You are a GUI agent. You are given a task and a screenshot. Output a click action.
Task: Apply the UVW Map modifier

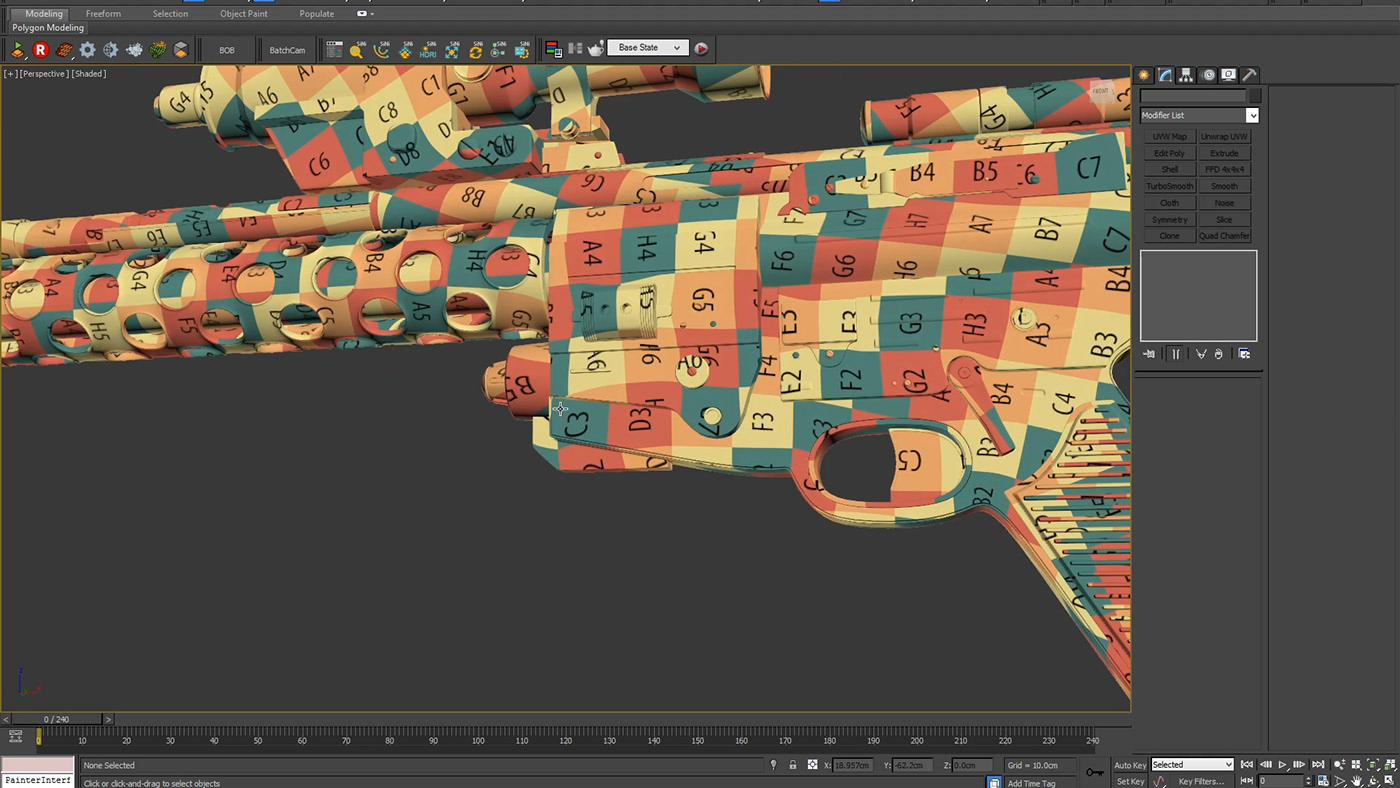click(x=1169, y=137)
